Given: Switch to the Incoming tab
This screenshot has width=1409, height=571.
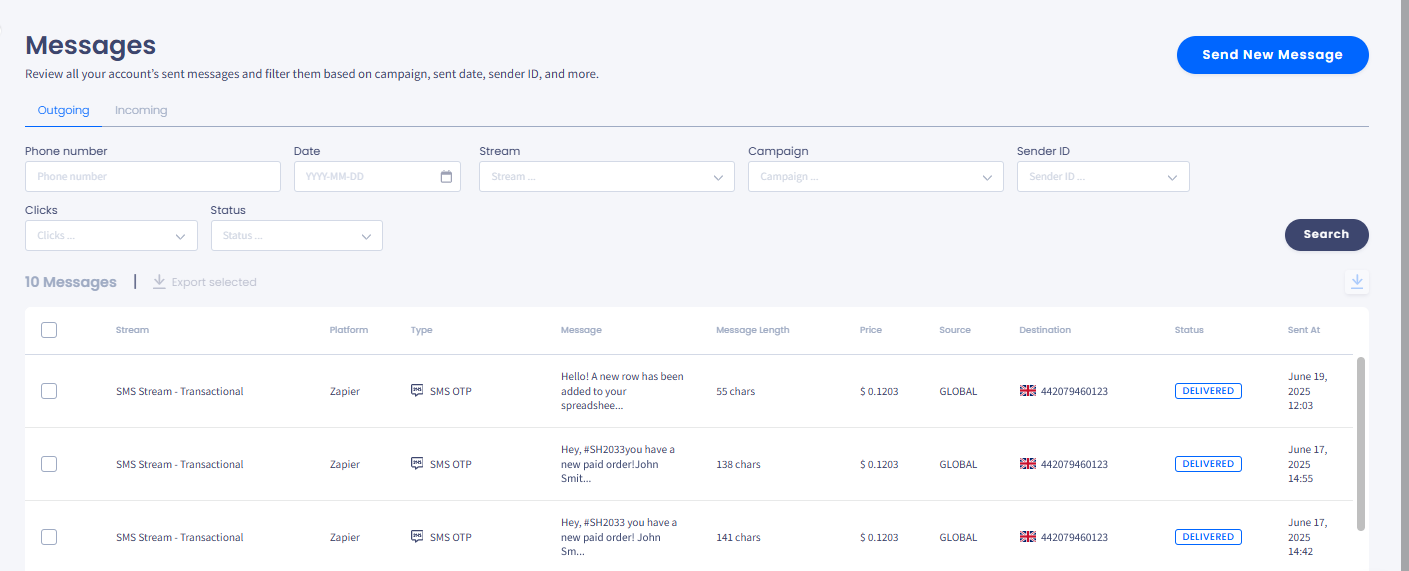Looking at the screenshot, I should 141,110.
